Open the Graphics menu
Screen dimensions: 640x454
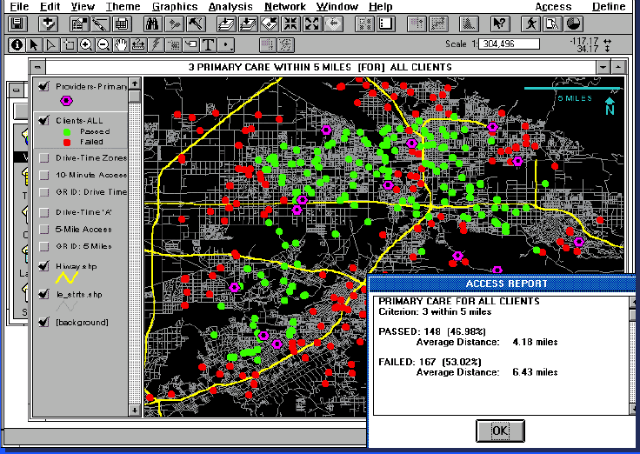tap(175, 7)
